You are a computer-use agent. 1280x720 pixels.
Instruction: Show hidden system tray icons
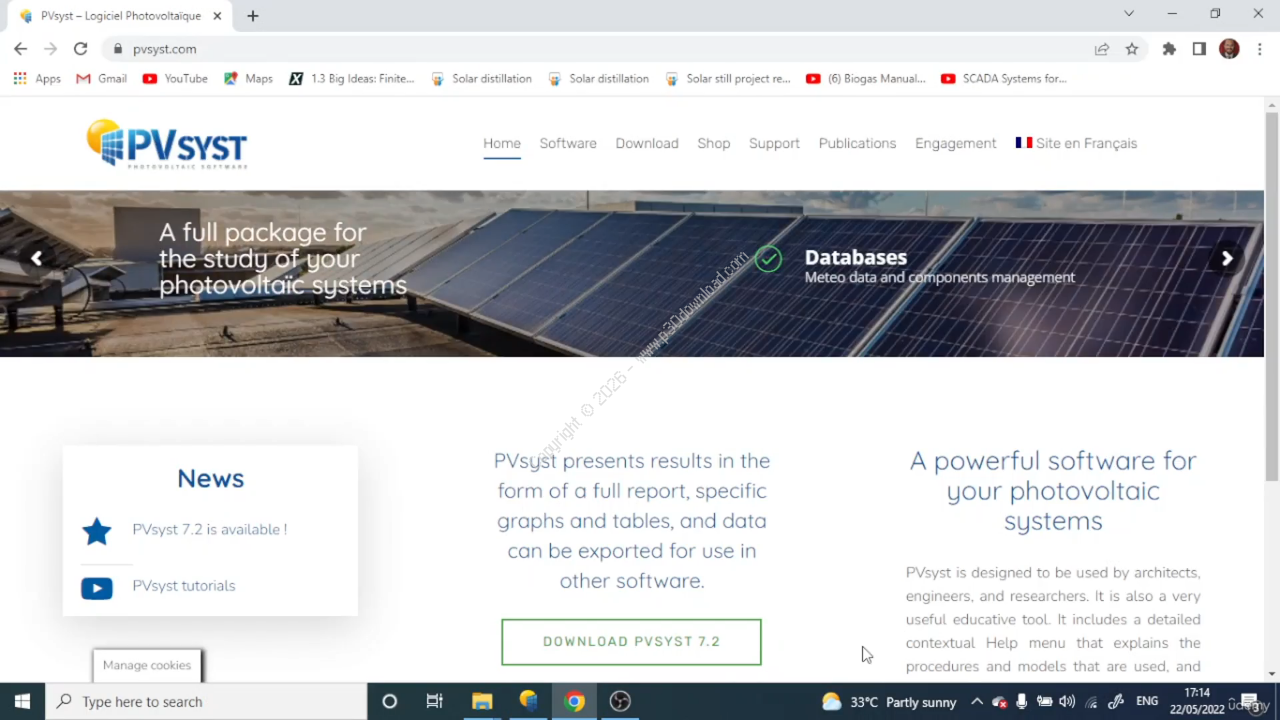coord(977,702)
